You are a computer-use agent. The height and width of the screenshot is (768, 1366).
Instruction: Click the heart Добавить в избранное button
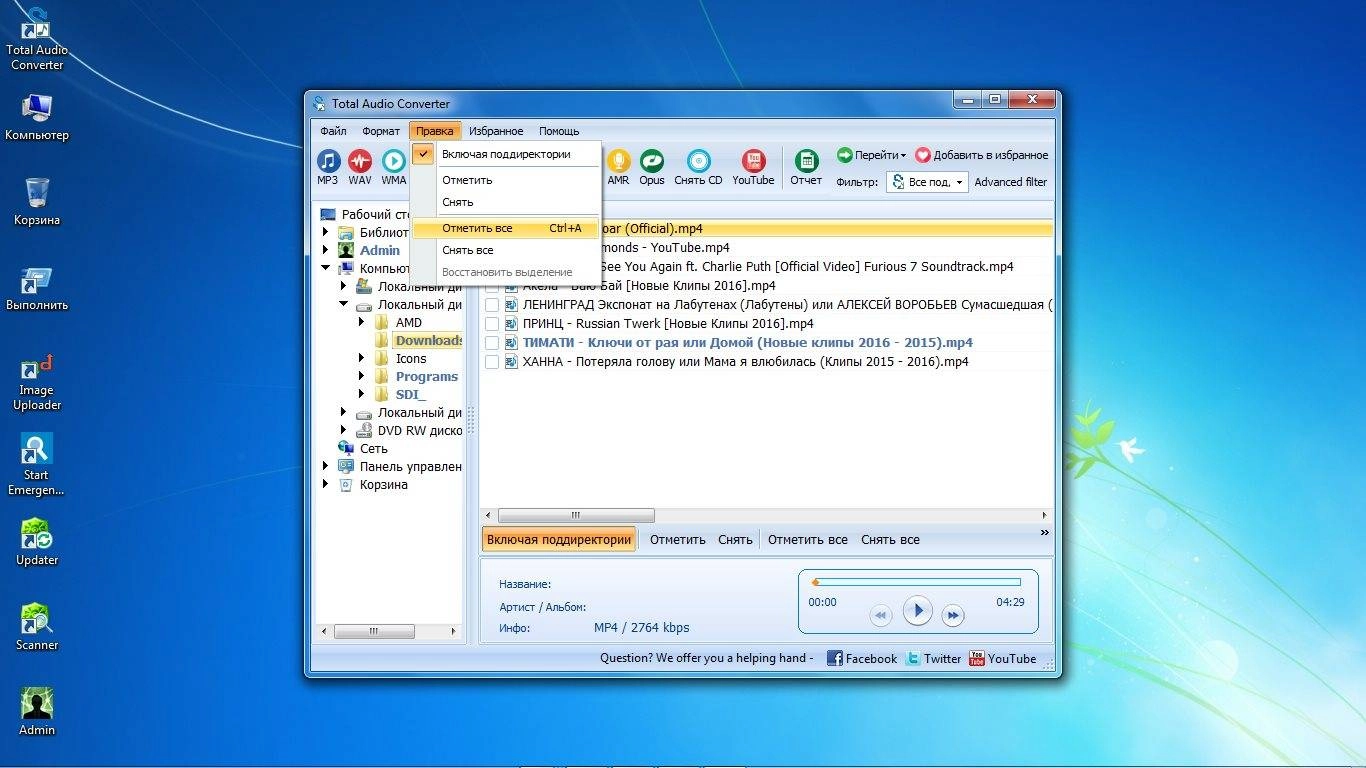(982, 155)
